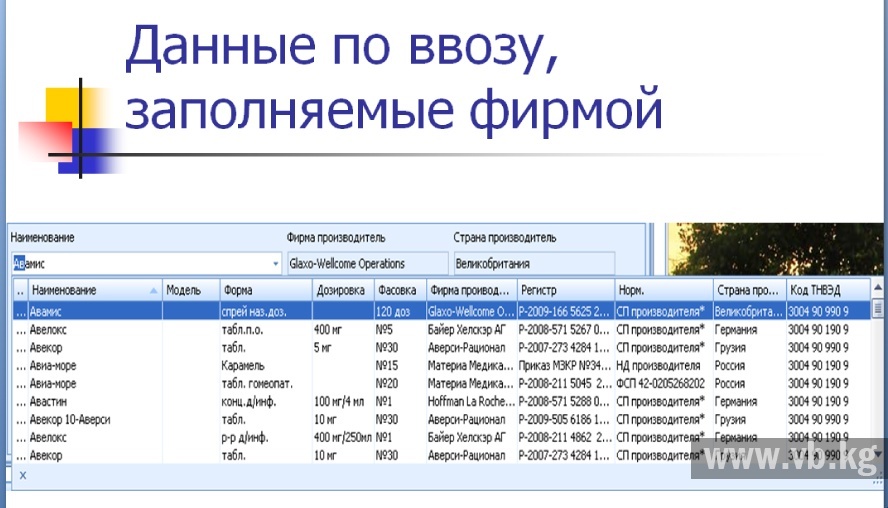Click the Форма column header

point(266,291)
